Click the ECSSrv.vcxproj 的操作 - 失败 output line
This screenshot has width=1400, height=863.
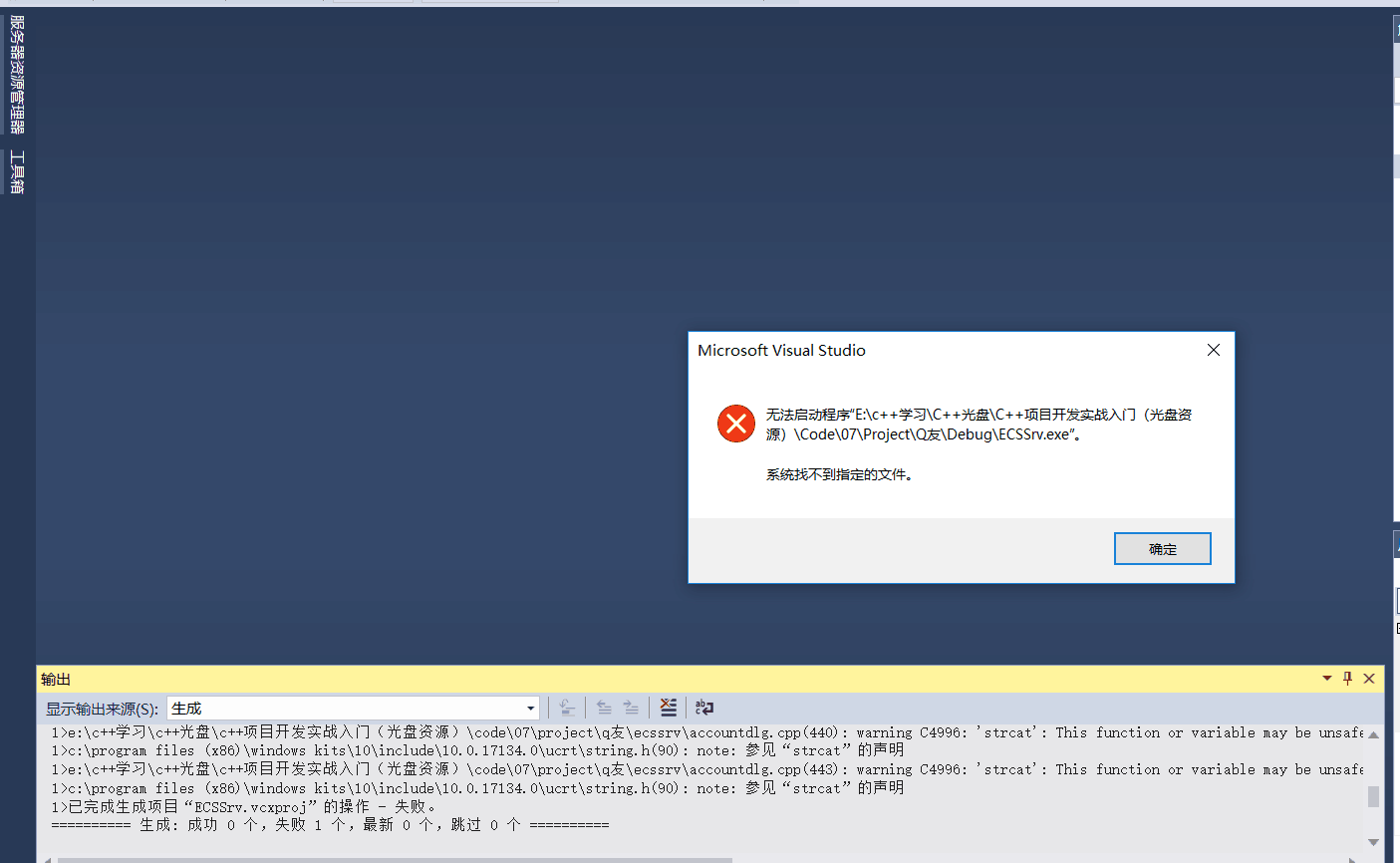point(244,806)
